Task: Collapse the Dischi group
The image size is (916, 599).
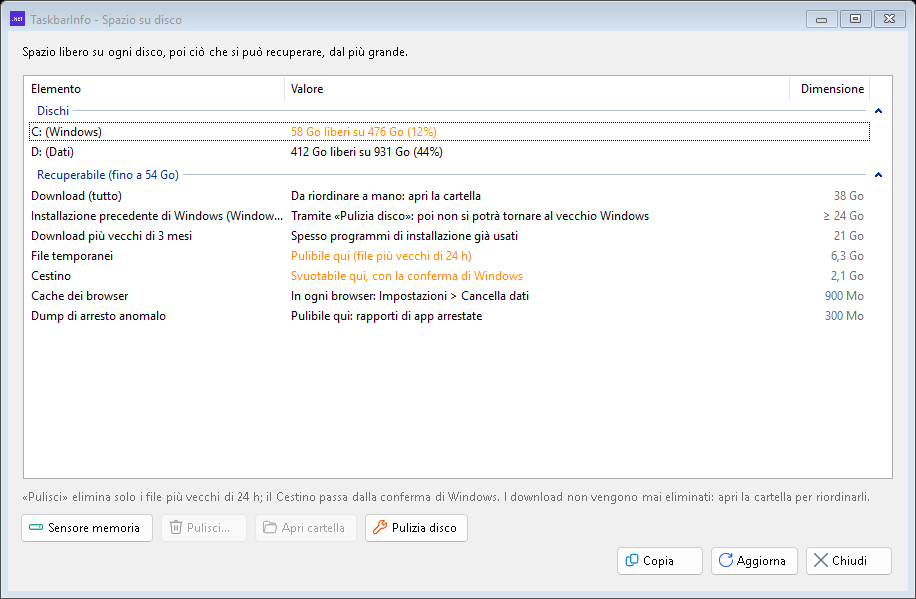Action: (x=878, y=111)
